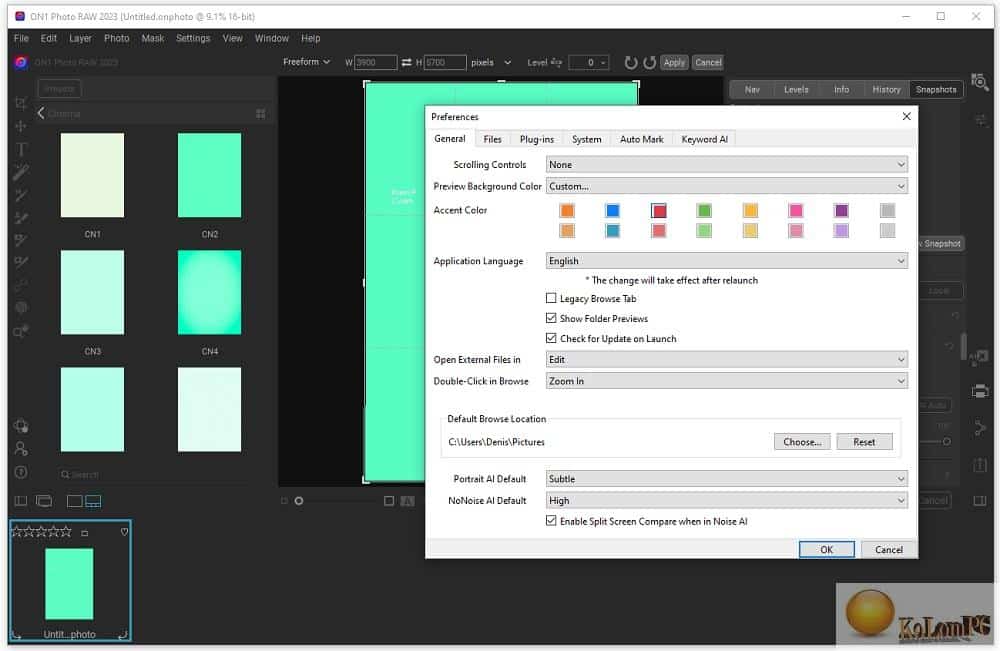Click the rotate counter-clockwise icon
Viewport: 1000px width, 651px height.
(x=631, y=62)
